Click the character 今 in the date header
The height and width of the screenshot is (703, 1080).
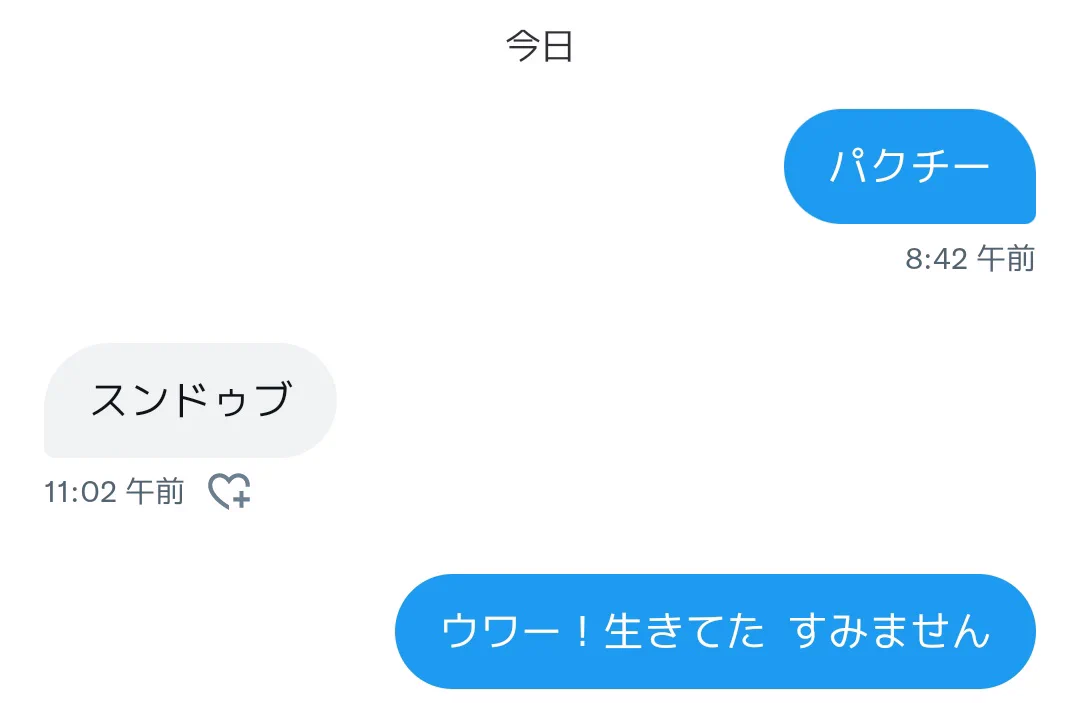pyautogui.click(x=523, y=46)
